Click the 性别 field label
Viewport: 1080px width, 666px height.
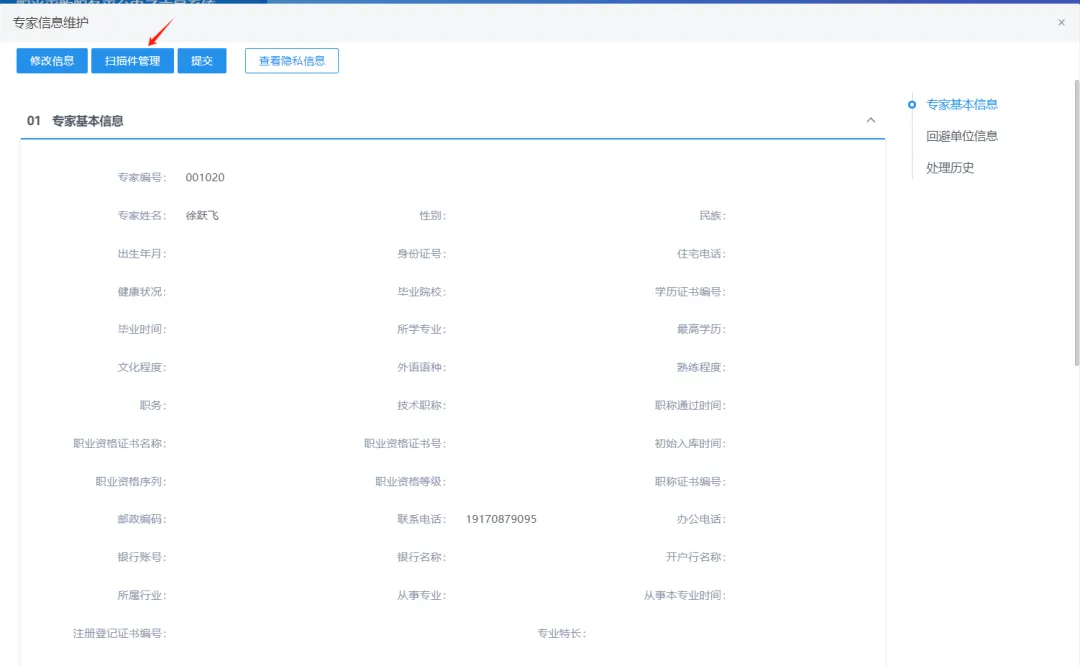(x=432, y=216)
